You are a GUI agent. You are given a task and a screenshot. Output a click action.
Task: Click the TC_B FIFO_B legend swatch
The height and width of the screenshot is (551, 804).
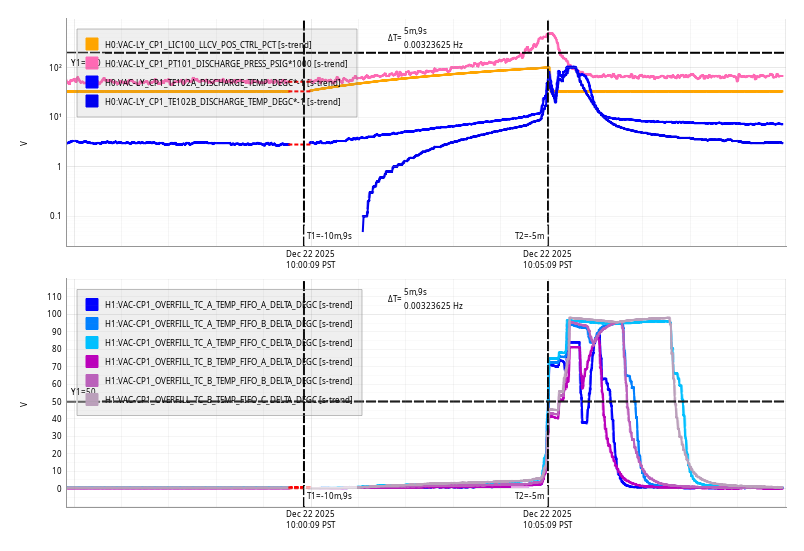92,380
